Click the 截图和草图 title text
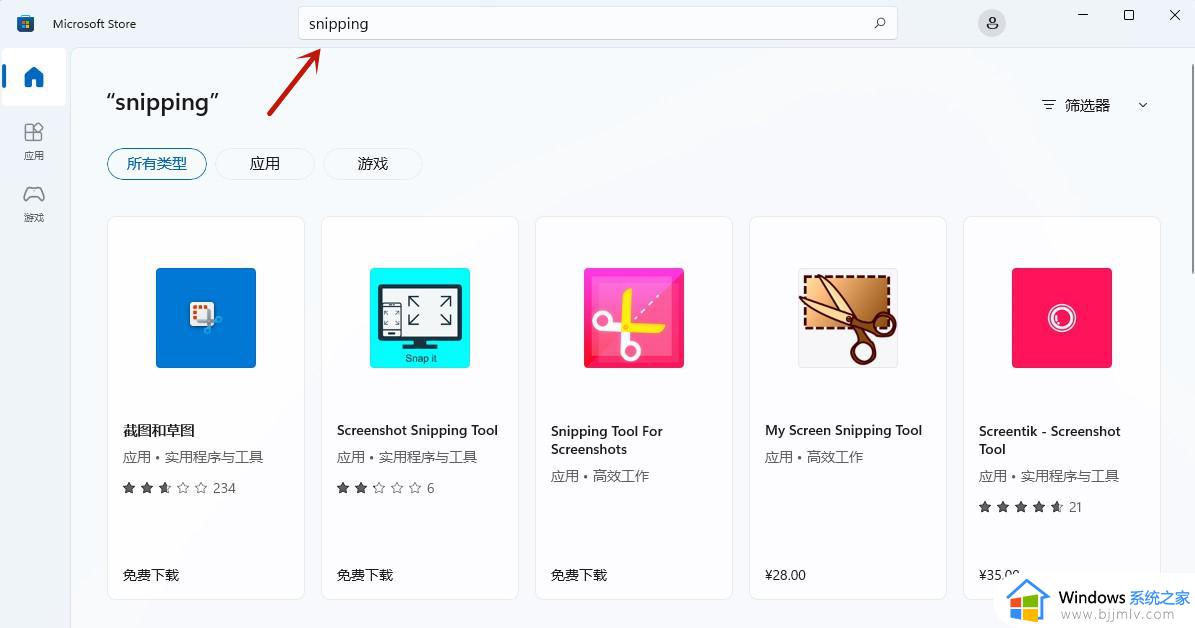Image resolution: width=1195 pixels, height=628 pixels. [159, 431]
